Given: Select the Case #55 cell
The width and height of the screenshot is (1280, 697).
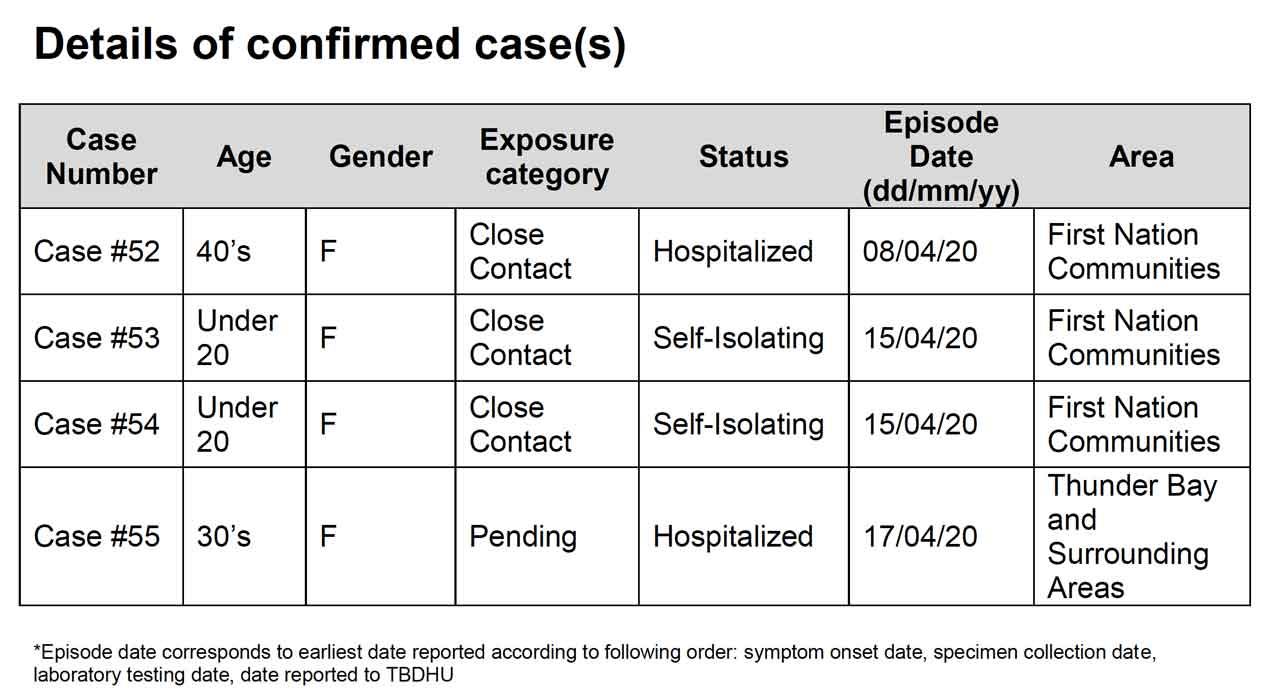Looking at the screenshot, I should tap(97, 537).
